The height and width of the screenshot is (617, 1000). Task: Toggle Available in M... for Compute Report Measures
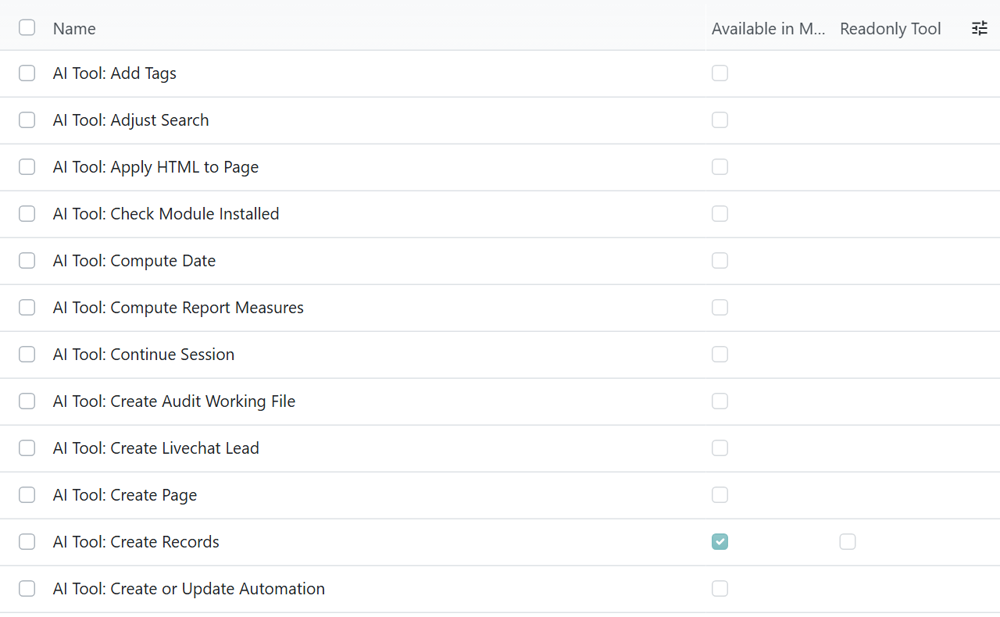[719, 308]
